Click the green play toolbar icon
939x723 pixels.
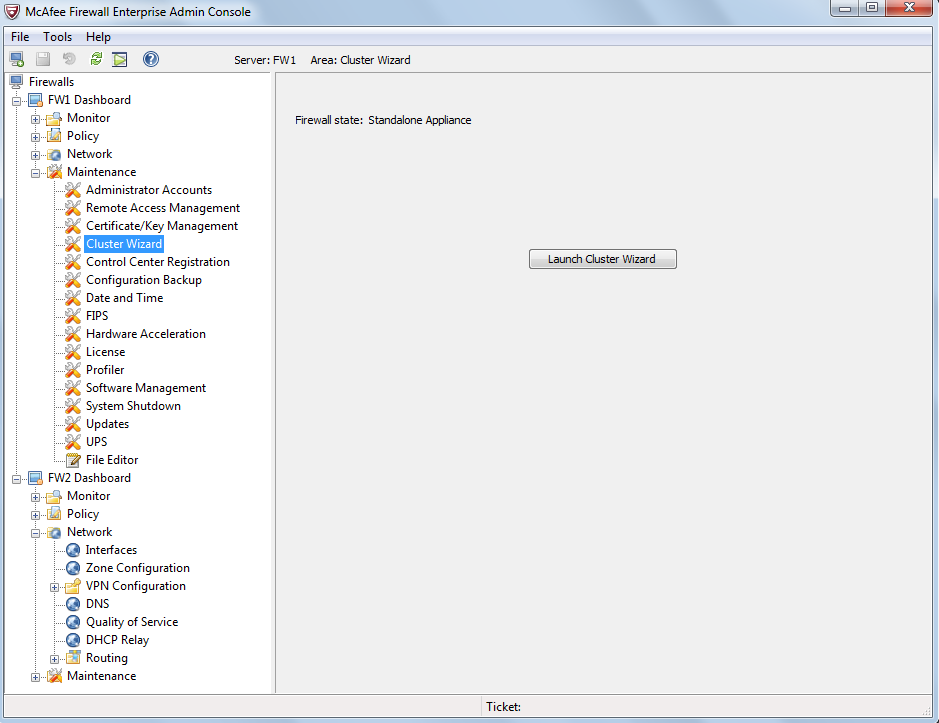coord(120,59)
